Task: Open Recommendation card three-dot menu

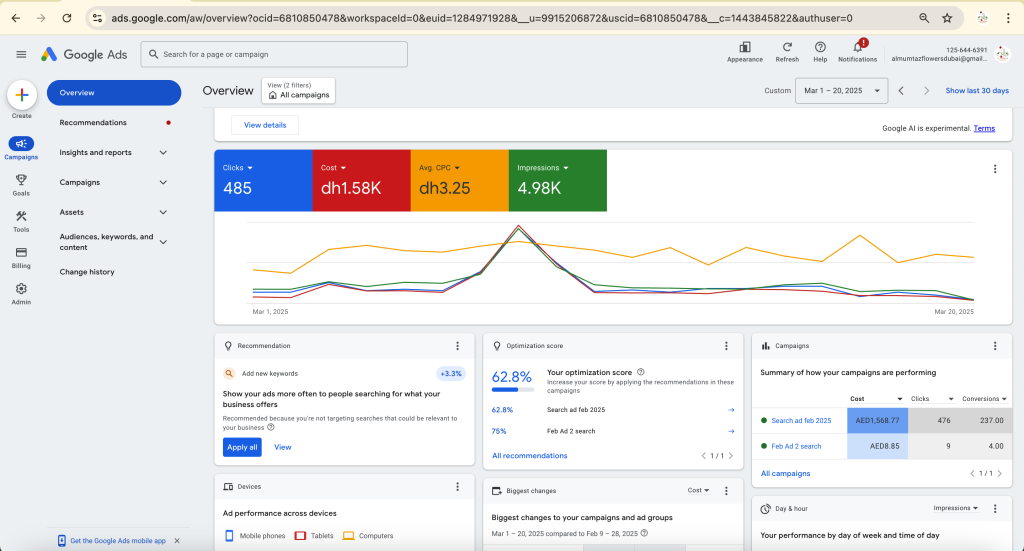Action: [457, 346]
